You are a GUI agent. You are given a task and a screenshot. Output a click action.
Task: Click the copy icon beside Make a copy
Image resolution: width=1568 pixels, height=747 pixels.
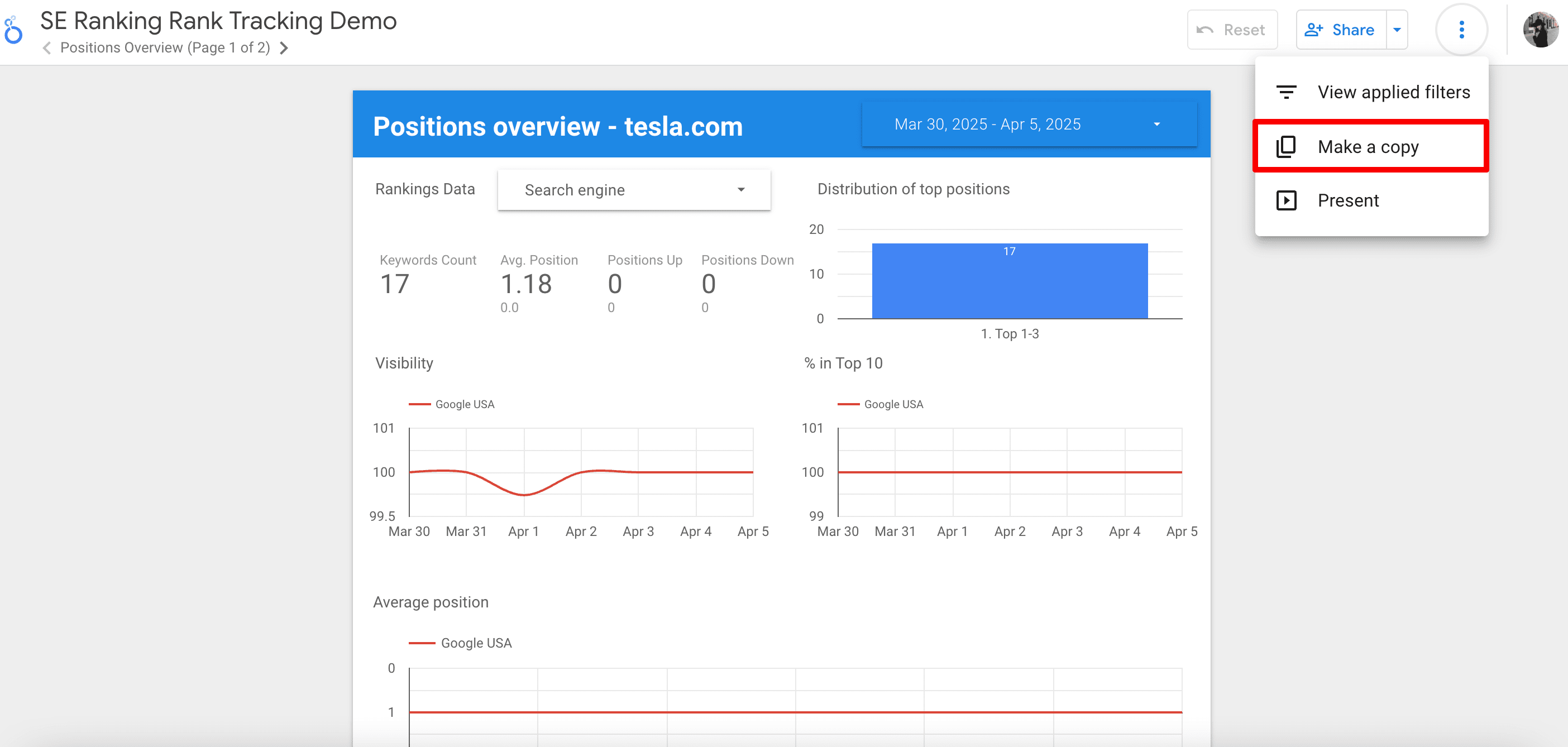pyautogui.click(x=1285, y=147)
